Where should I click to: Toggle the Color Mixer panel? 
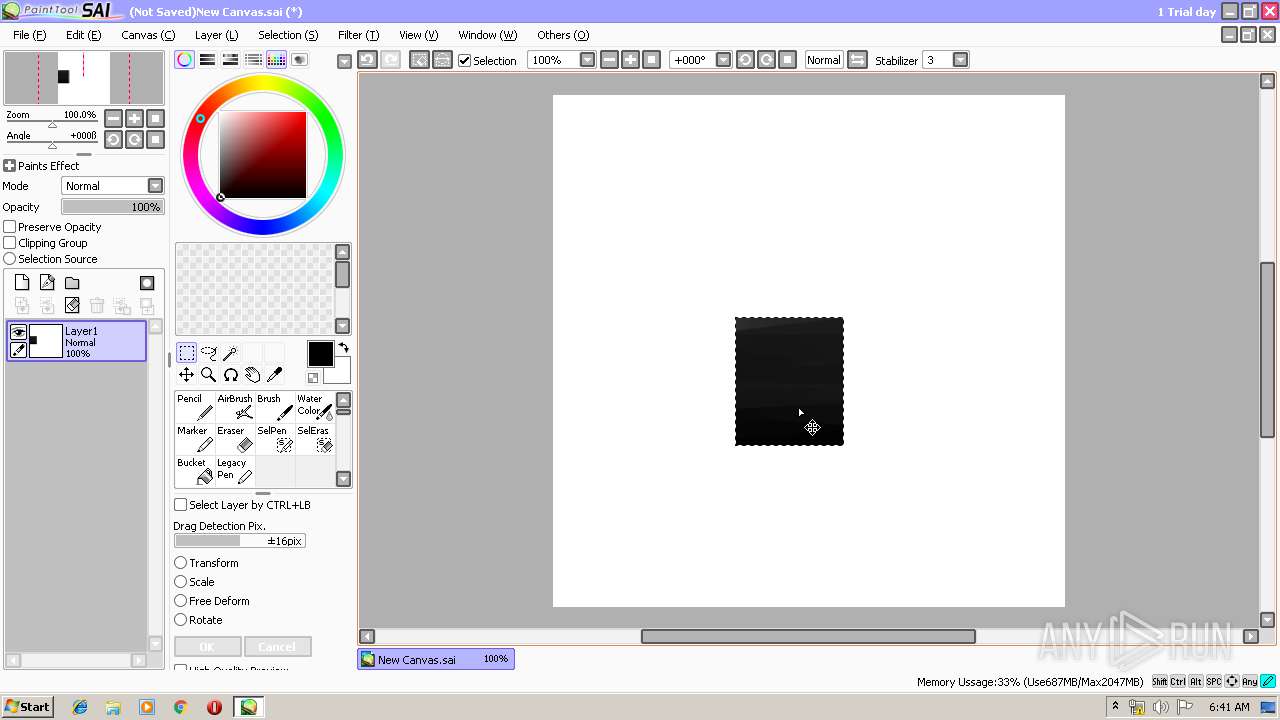[x=253, y=60]
